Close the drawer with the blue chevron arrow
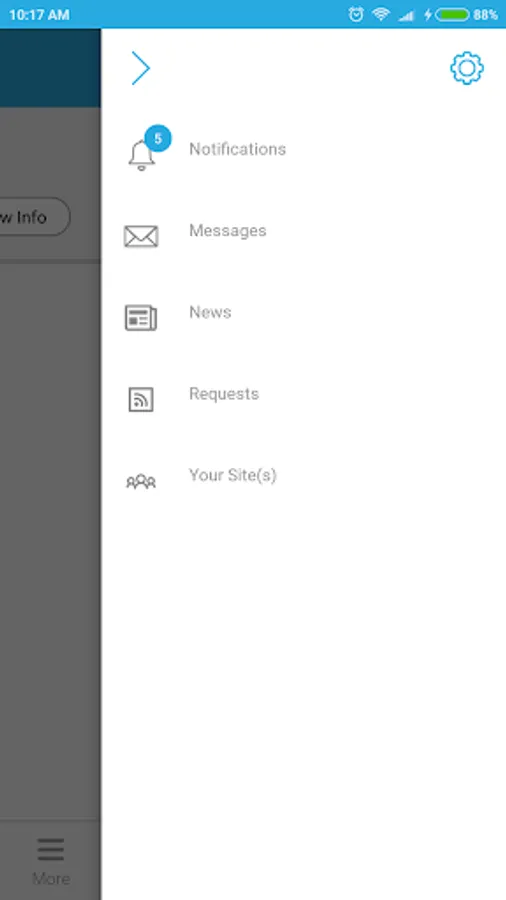The height and width of the screenshot is (900, 506). (x=141, y=68)
